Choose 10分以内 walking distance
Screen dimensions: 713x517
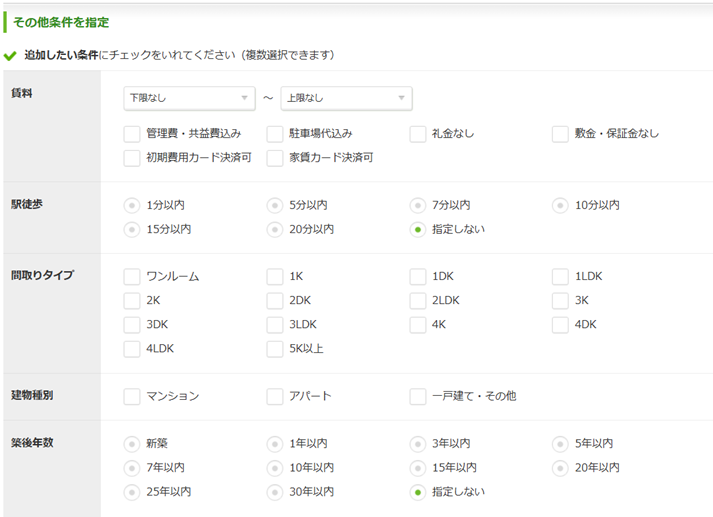559,205
